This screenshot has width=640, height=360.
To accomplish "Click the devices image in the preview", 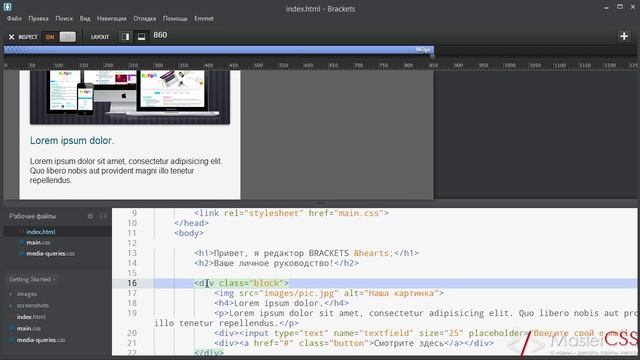I will point(130,97).
